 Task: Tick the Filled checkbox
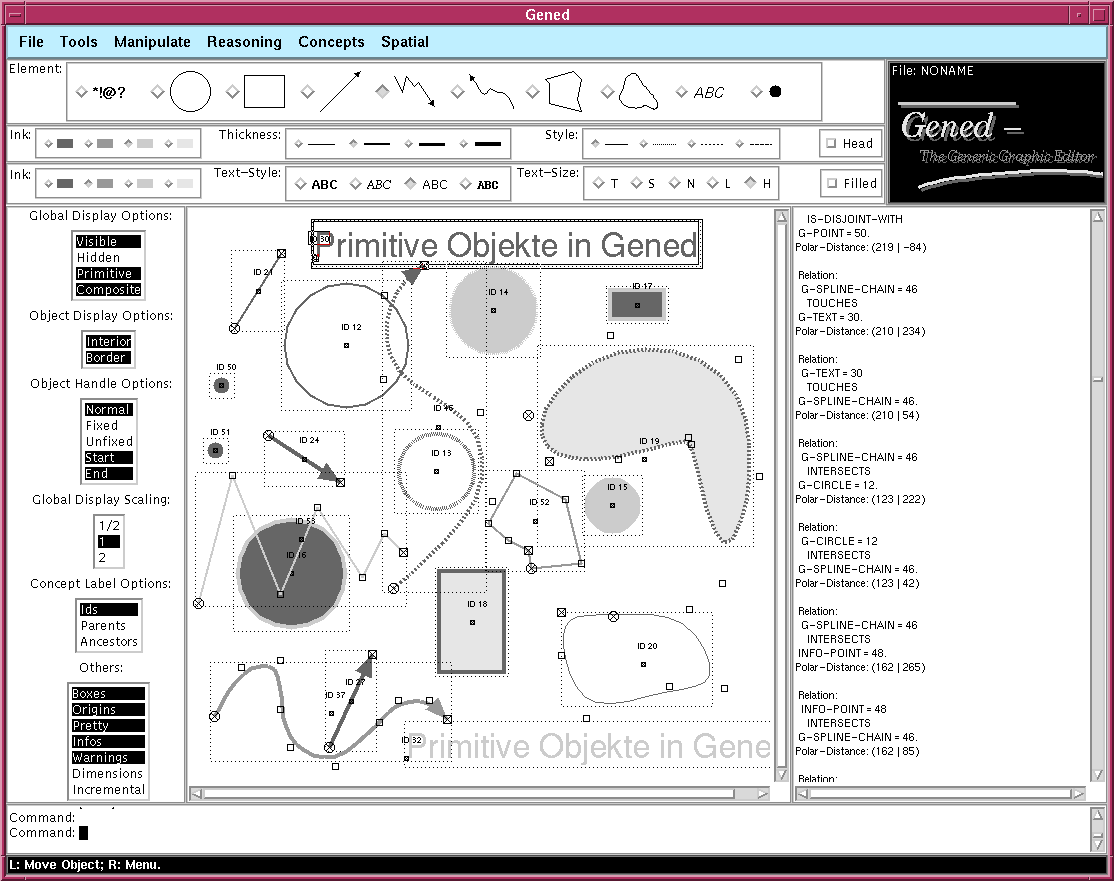[x=852, y=183]
